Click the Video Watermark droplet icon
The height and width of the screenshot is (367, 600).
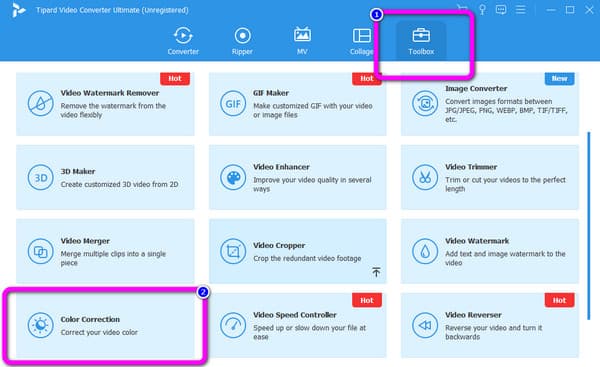pyautogui.click(x=425, y=251)
